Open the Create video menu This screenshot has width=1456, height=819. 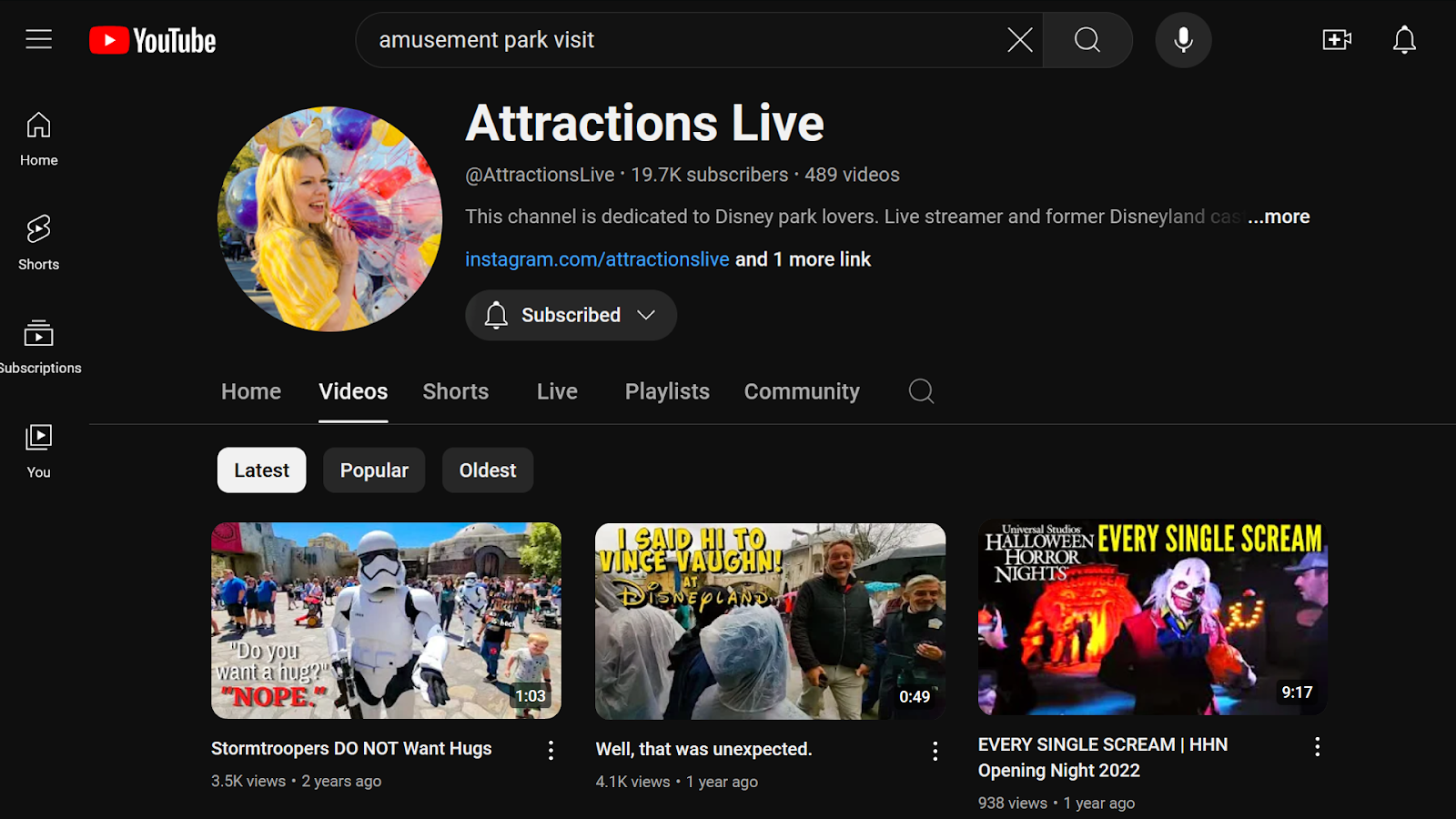[1336, 40]
